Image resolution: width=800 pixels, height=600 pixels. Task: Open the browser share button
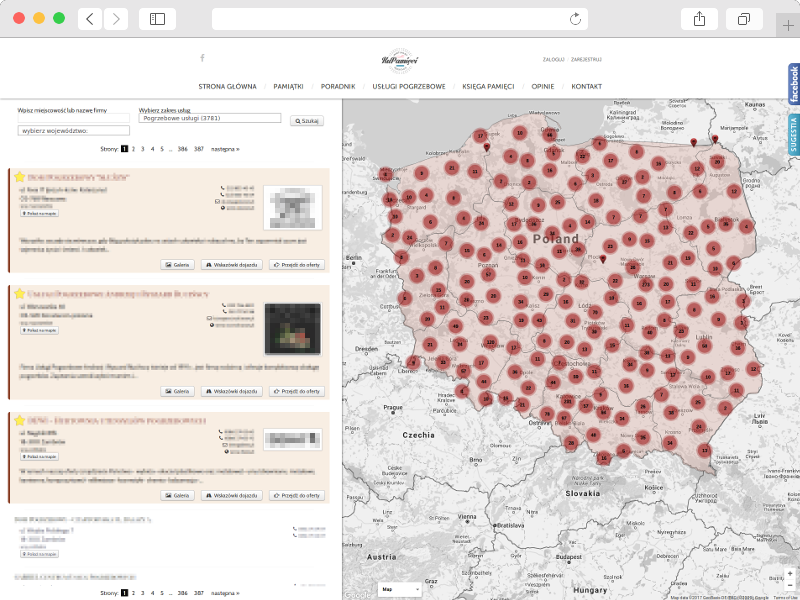pyautogui.click(x=699, y=19)
